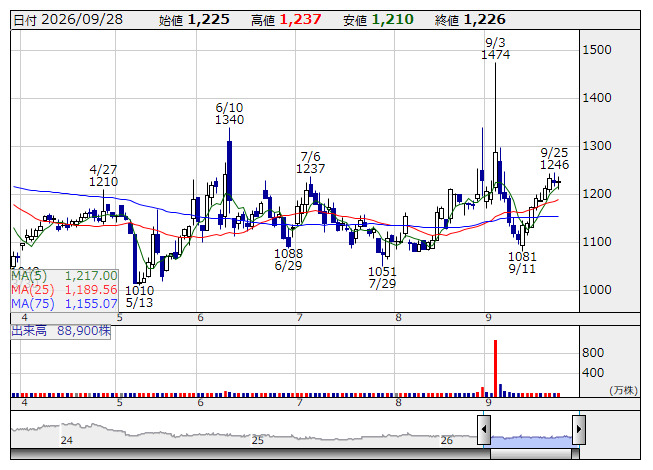Click the MA(75) 1,155.07 legend entry

click(65, 304)
